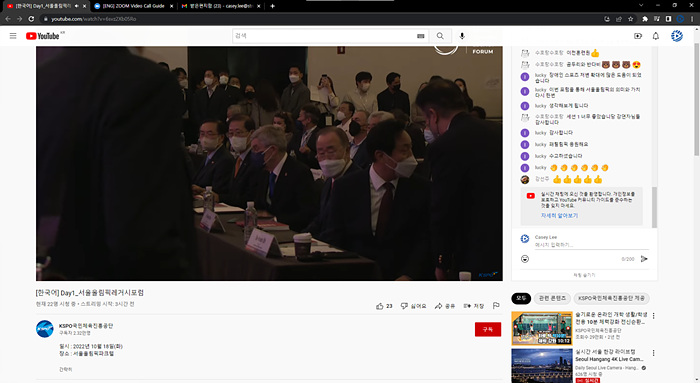Go to the YouTube home logo
Image resolution: width=700 pixels, height=383 pixels.
pyautogui.click(x=42, y=36)
